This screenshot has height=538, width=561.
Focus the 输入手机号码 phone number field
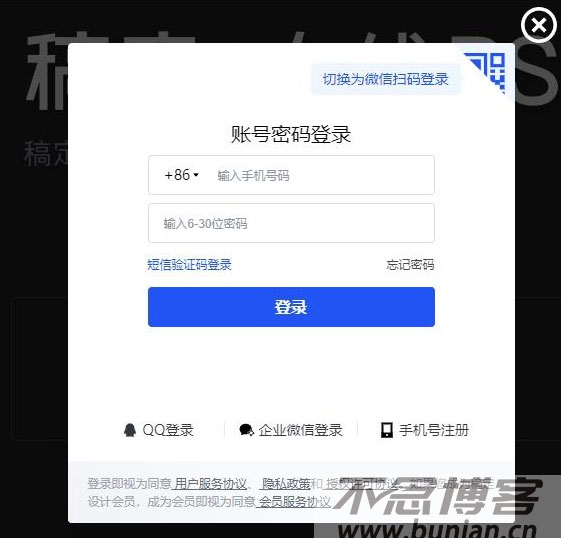pyautogui.click(x=322, y=175)
